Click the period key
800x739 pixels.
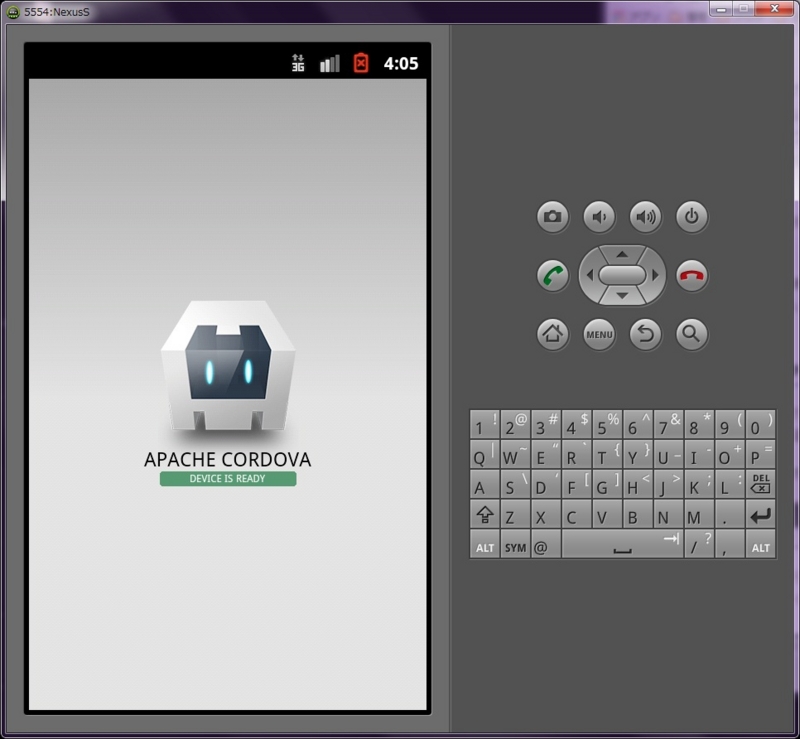click(730, 514)
